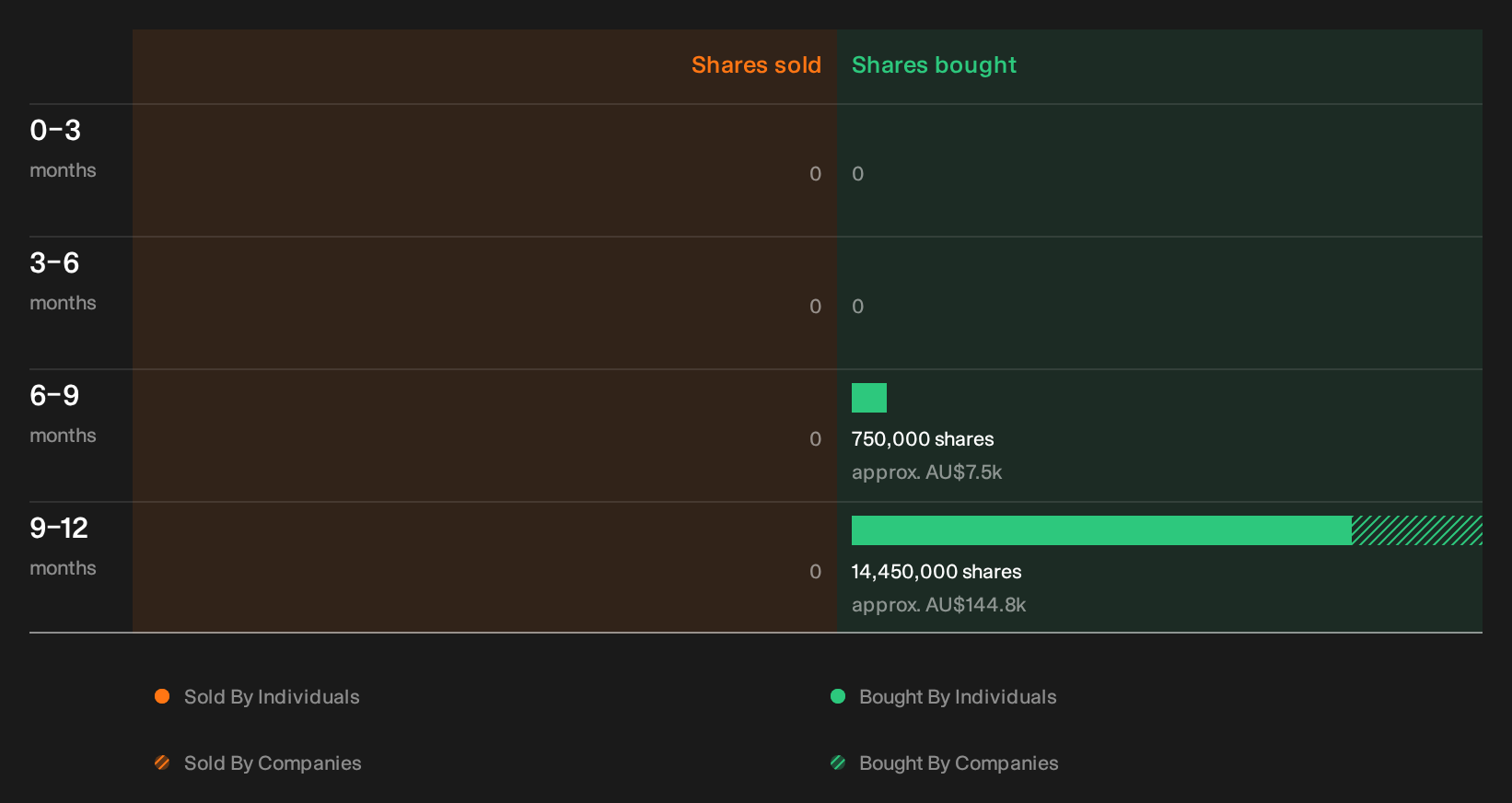Click the shares bought 0 in 0-3 months row
Screen dimensions: 1512x803
coord(857,174)
